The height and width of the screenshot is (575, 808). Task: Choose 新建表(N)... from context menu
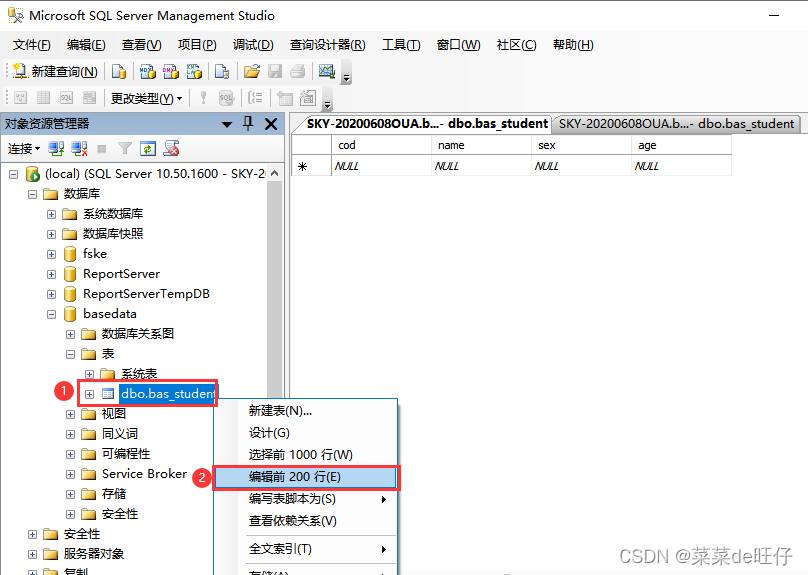click(306, 411)
